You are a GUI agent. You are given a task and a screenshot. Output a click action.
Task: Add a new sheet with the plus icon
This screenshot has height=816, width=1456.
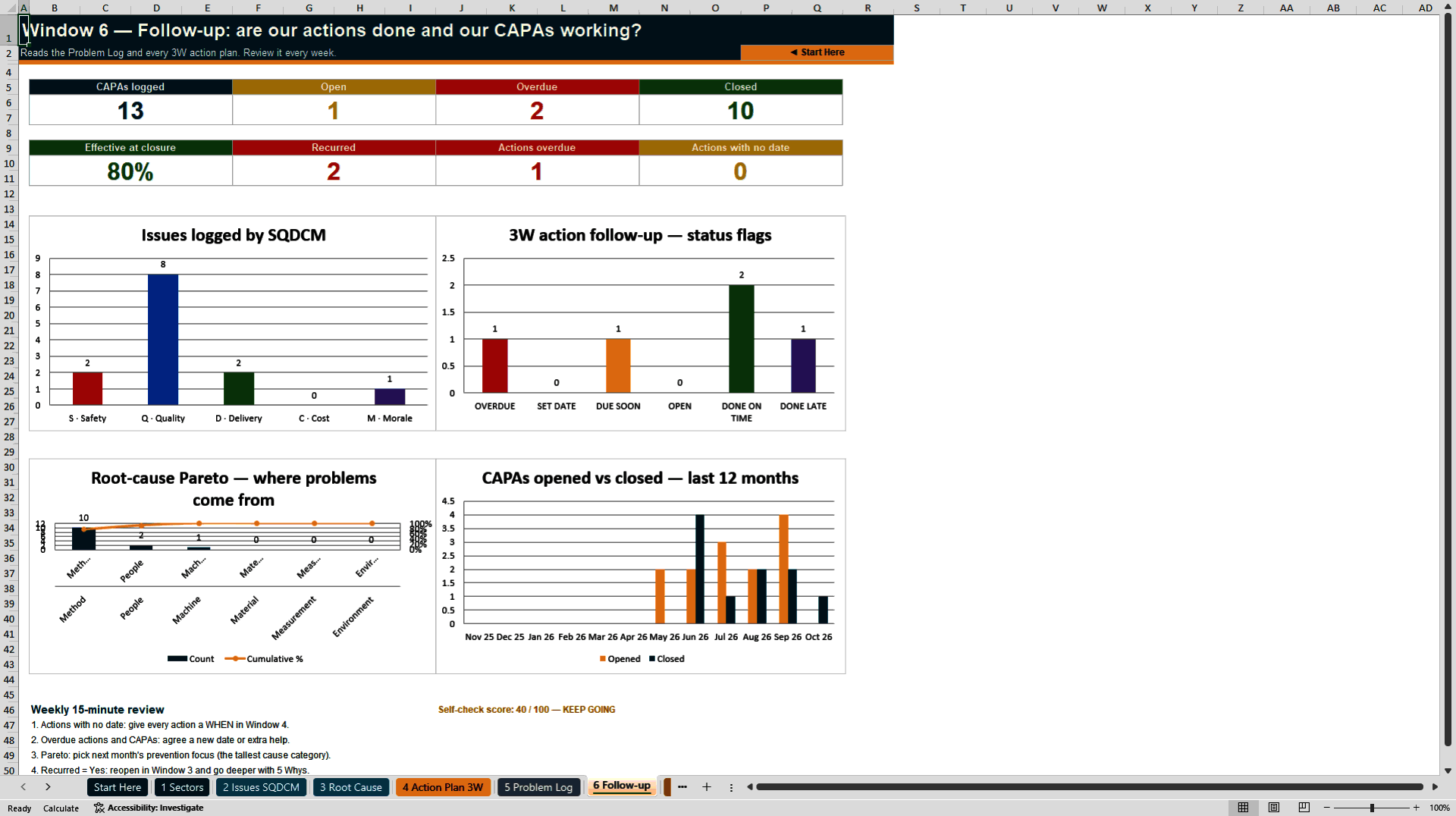707,787
